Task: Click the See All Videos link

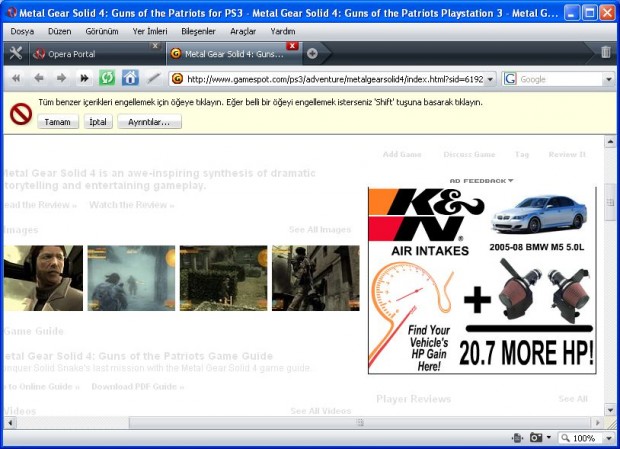Action: [321, 411]
